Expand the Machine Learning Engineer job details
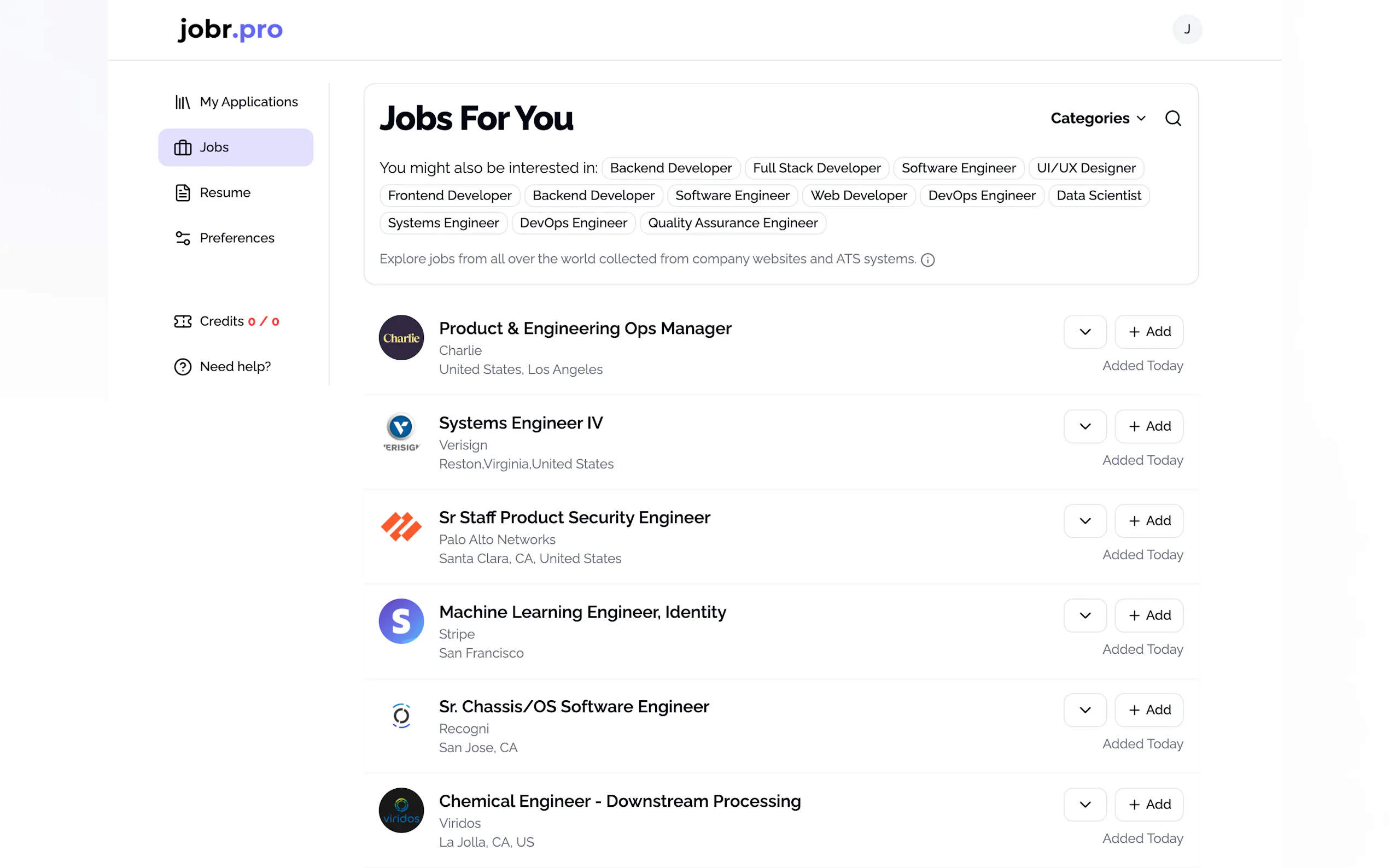1389x868 pixels. click(1084, 615)
